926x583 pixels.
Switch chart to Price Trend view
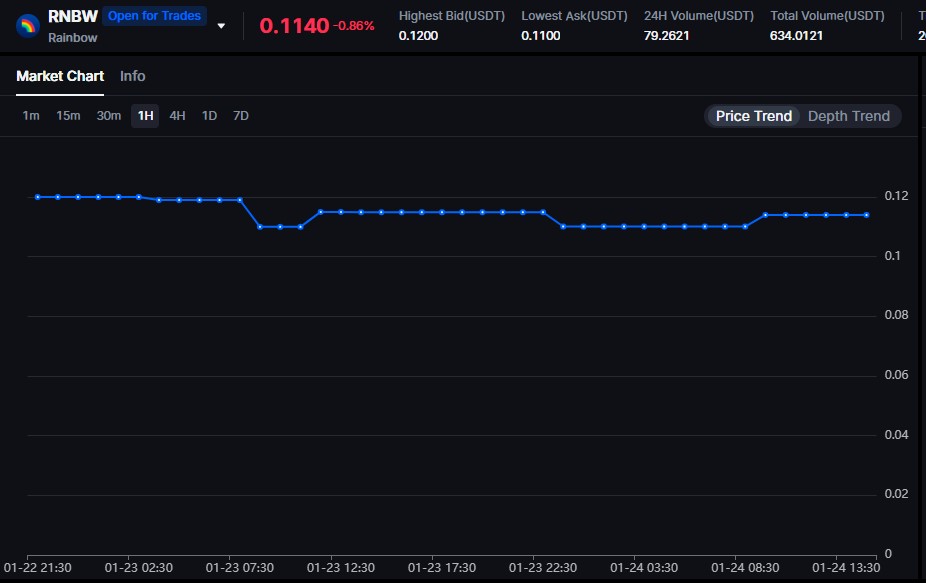[x=752, y=116]
